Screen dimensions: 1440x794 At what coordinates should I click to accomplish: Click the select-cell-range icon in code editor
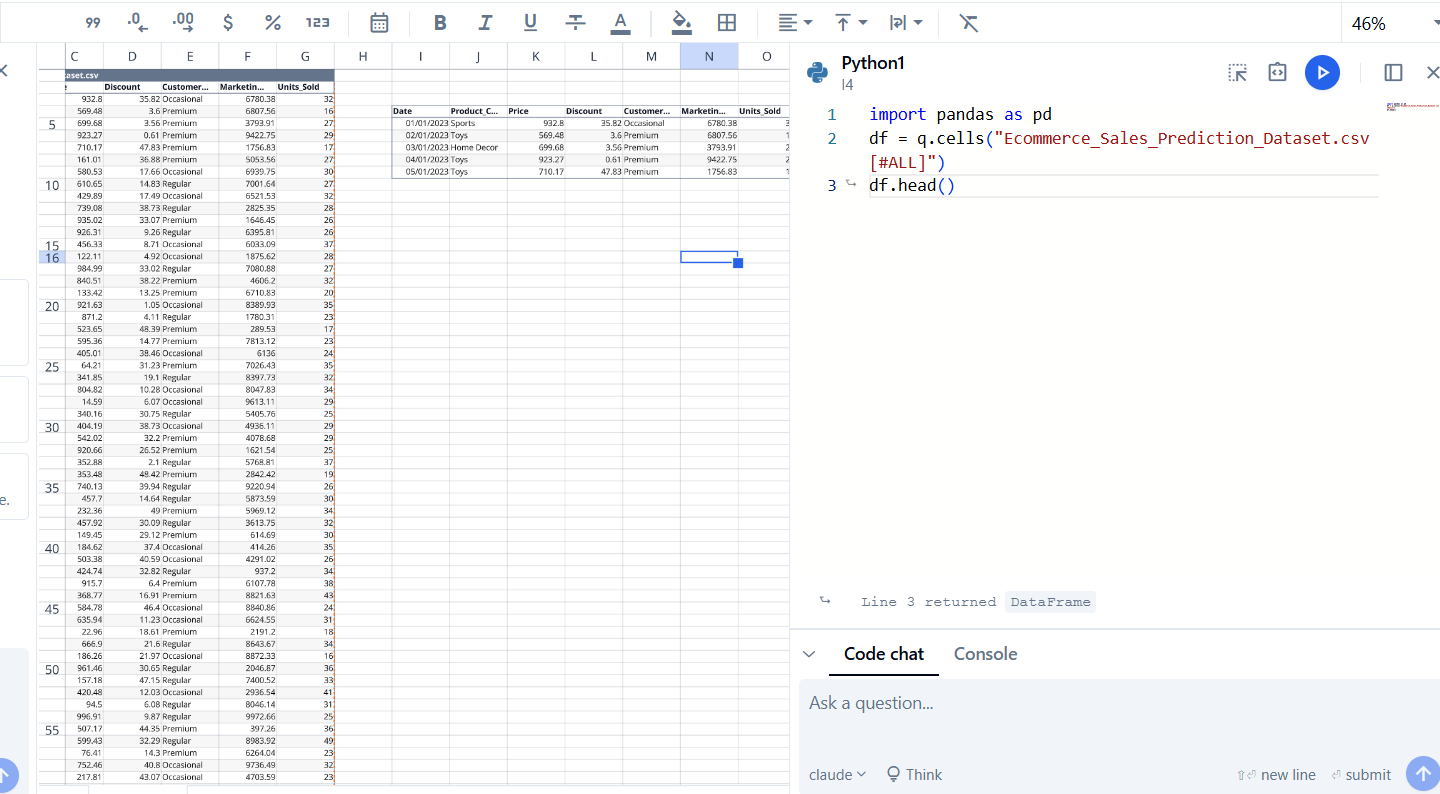[x=1238, y=72]
